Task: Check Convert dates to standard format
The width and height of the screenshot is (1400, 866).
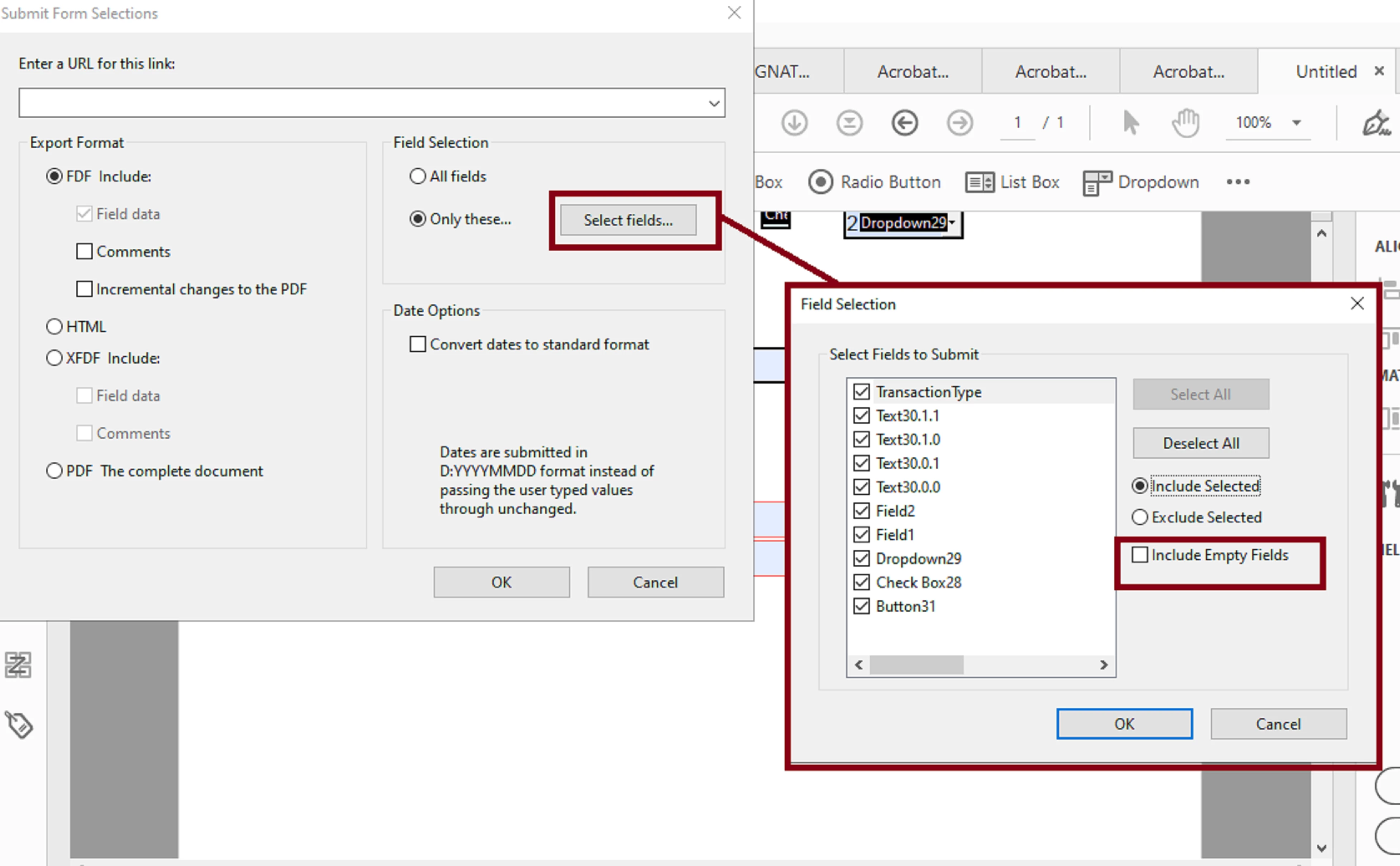Action: tap(418, 344)
